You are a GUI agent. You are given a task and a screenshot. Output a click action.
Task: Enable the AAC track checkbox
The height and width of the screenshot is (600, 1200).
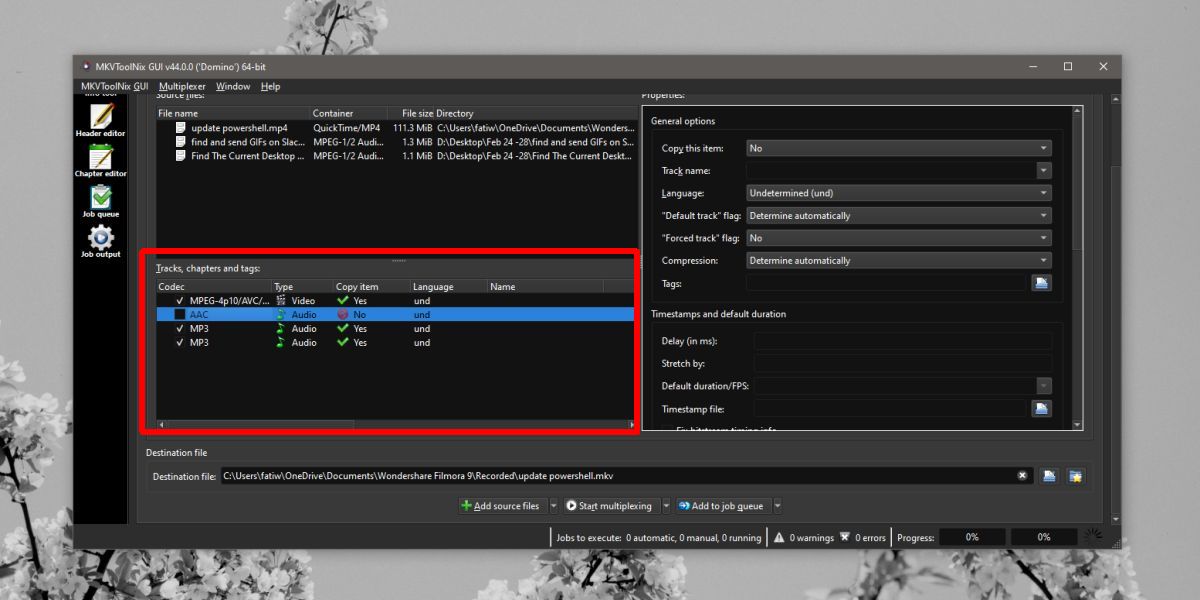point(180,314)
